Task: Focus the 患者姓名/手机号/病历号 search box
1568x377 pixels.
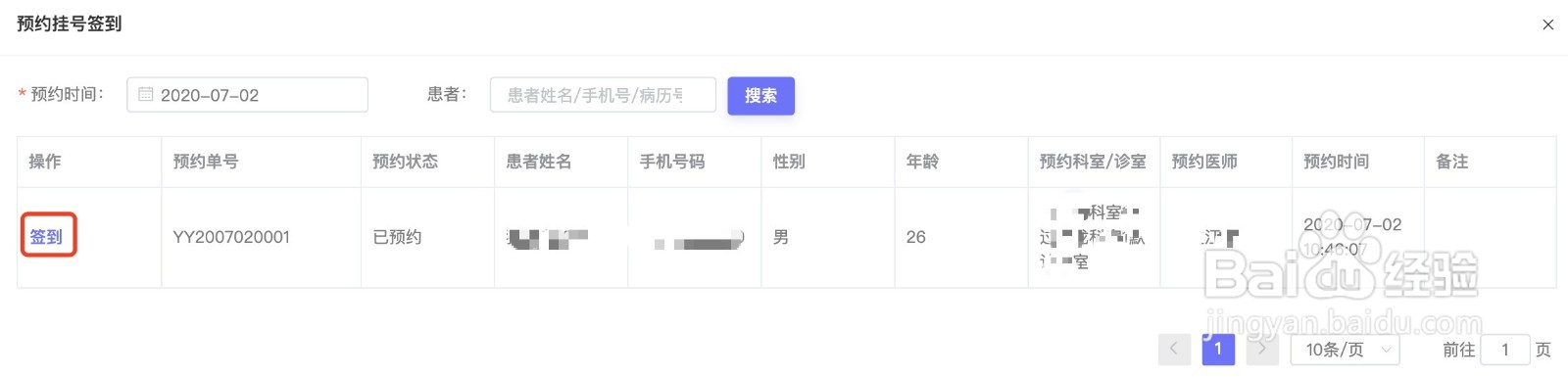Action: (x=603, y=95)
